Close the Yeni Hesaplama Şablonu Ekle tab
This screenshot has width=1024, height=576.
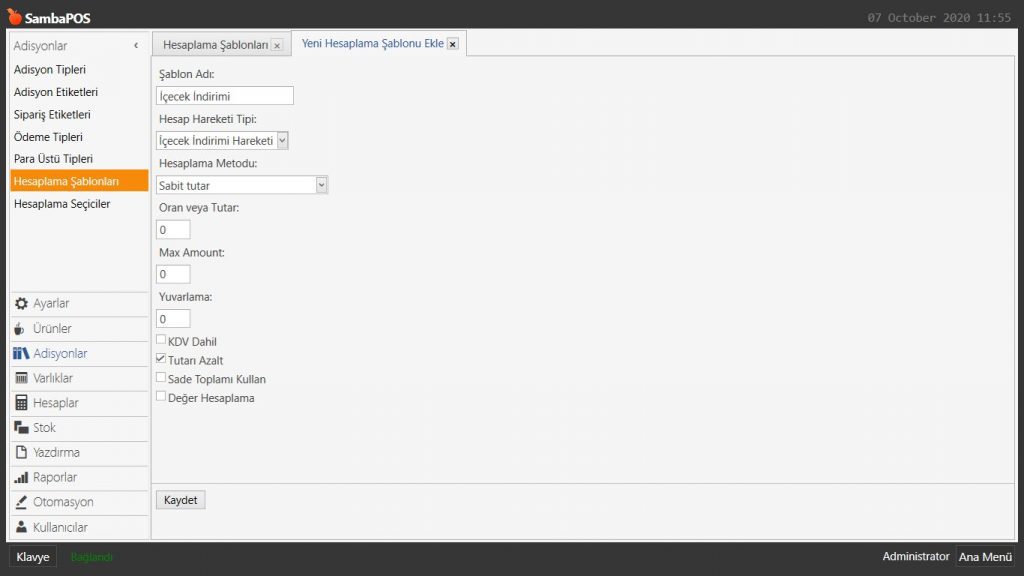[453, 44]
